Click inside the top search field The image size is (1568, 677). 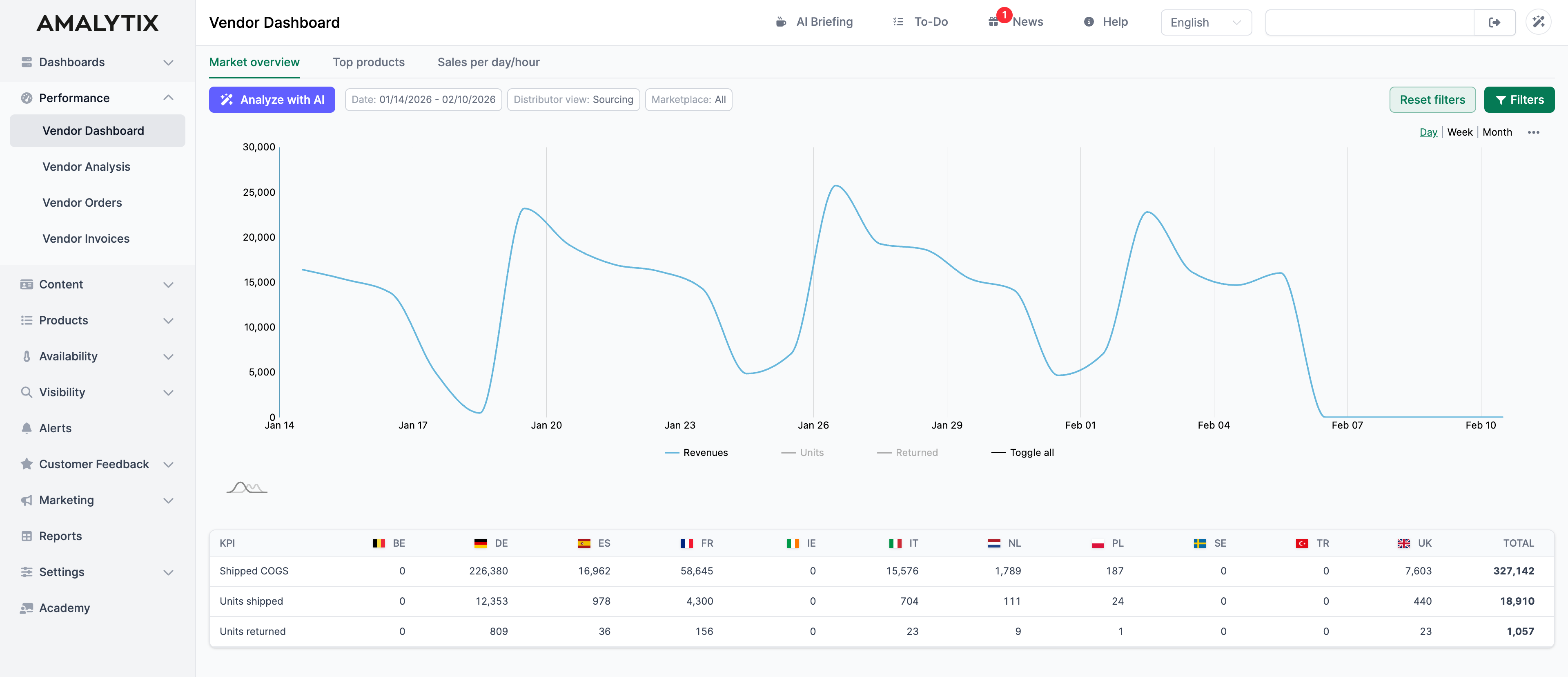click(1370, 22)
